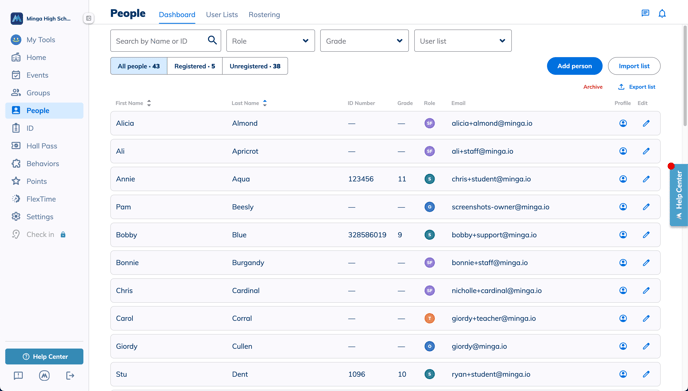The image size is (688, 391).
Task: Switch to the User Lists tab
Action: pyautogui.click(x=222, y=14)
